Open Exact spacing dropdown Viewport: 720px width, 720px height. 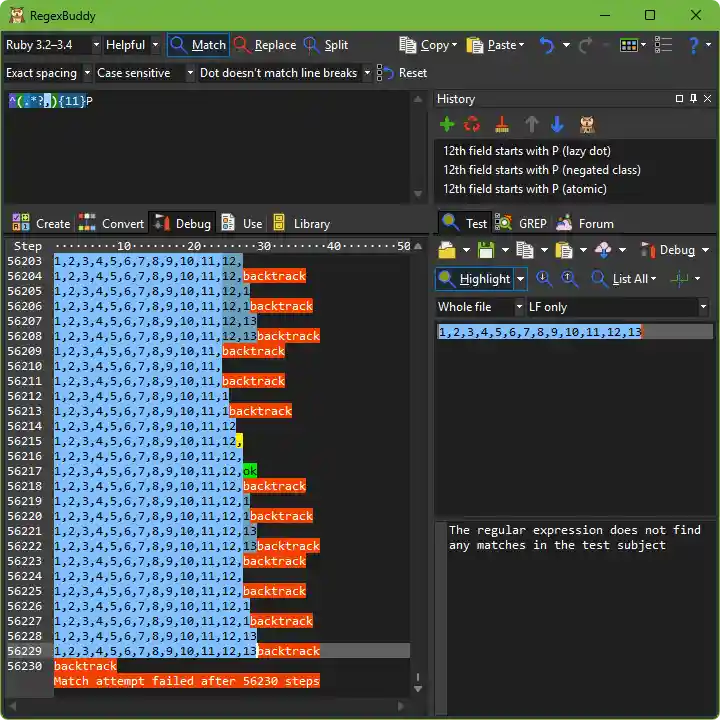[87, 73]
